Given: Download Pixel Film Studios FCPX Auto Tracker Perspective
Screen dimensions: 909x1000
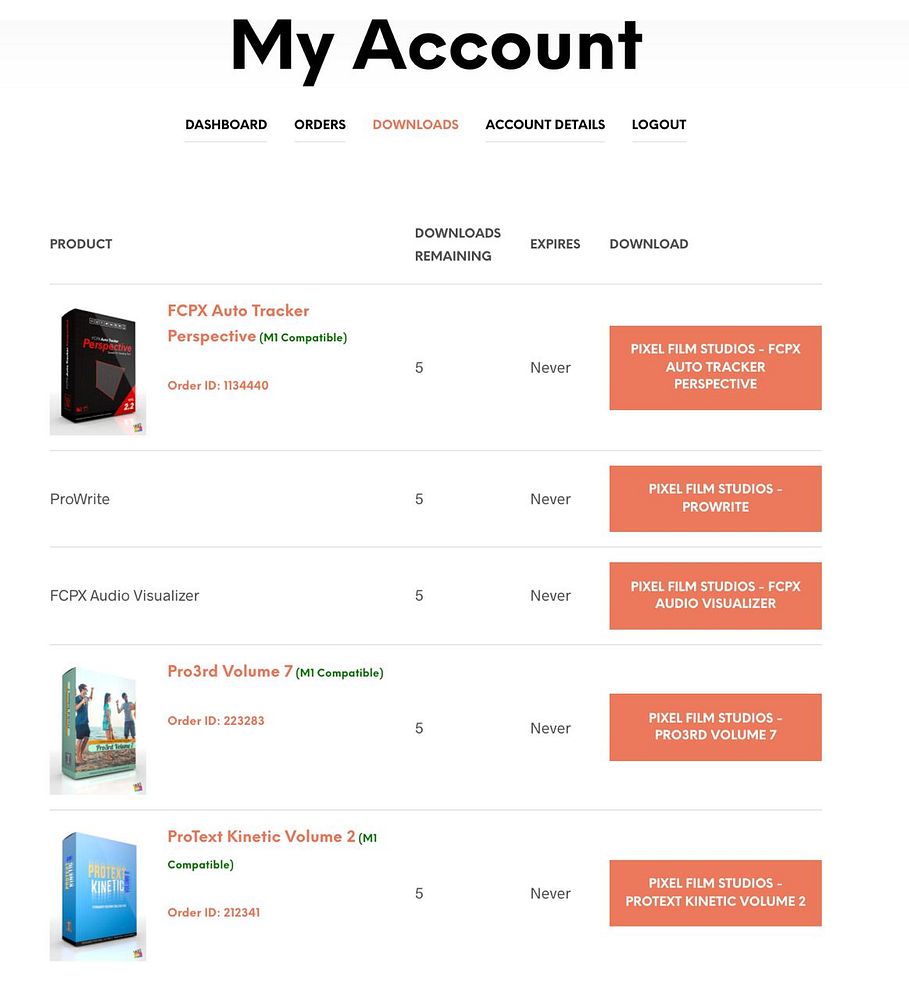Looking at the screenshot, I should [715, 367].
